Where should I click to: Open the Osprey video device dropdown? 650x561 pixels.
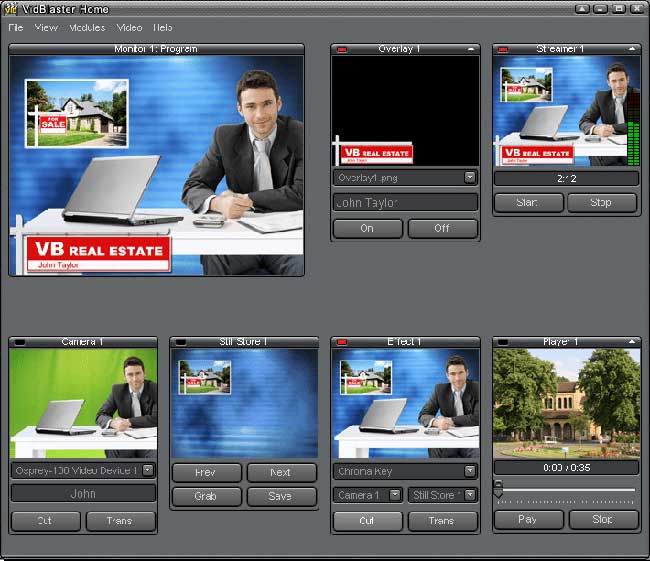(148, 470)
